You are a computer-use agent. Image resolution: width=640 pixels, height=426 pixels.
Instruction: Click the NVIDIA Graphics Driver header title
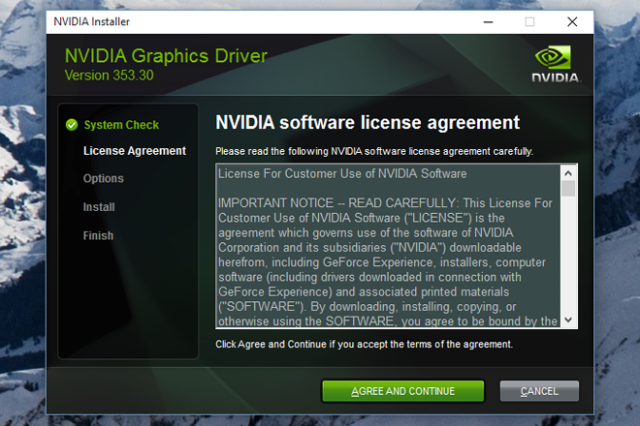click(165, 56)
